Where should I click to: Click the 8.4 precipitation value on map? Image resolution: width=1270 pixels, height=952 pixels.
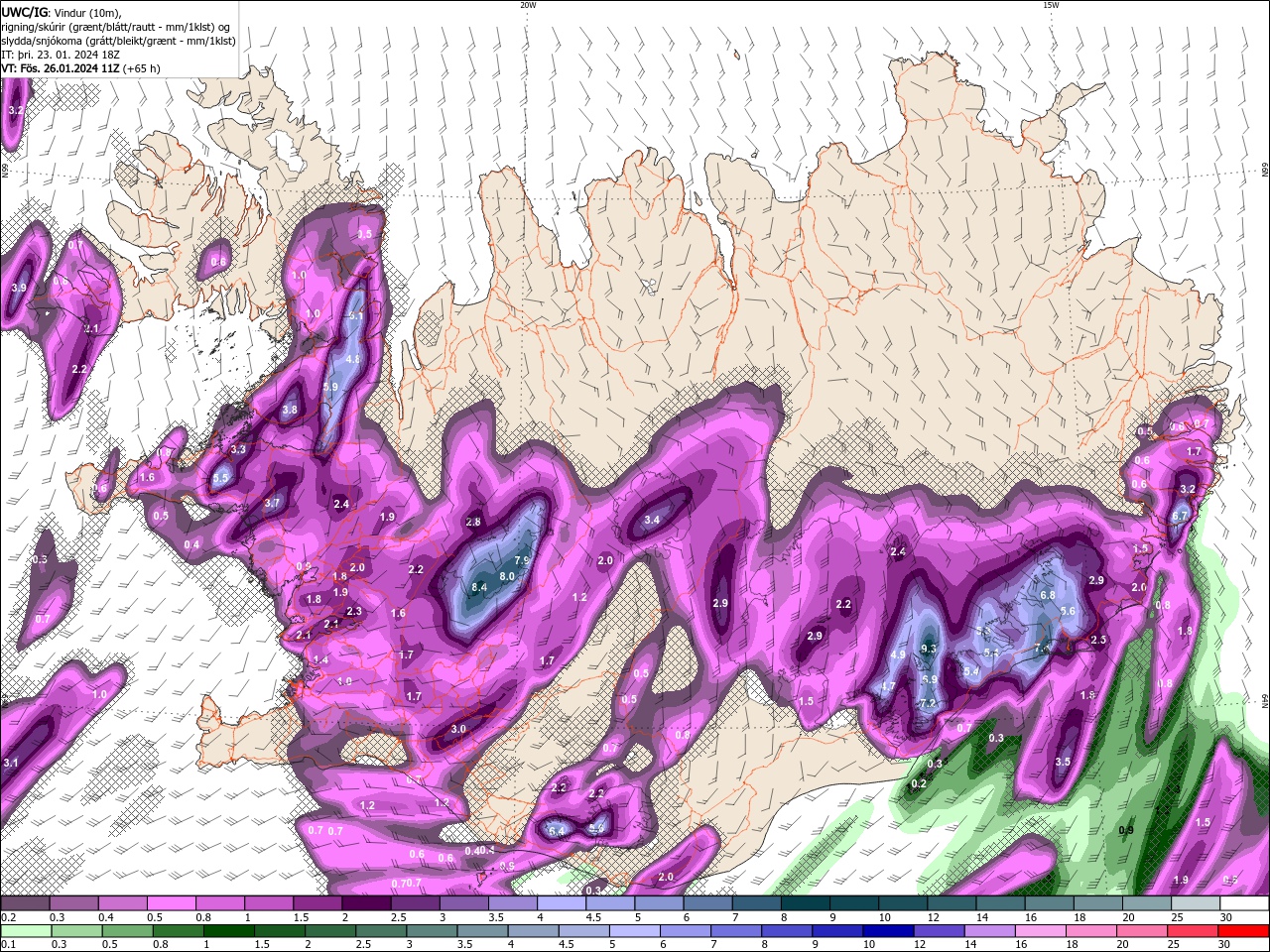479,588
